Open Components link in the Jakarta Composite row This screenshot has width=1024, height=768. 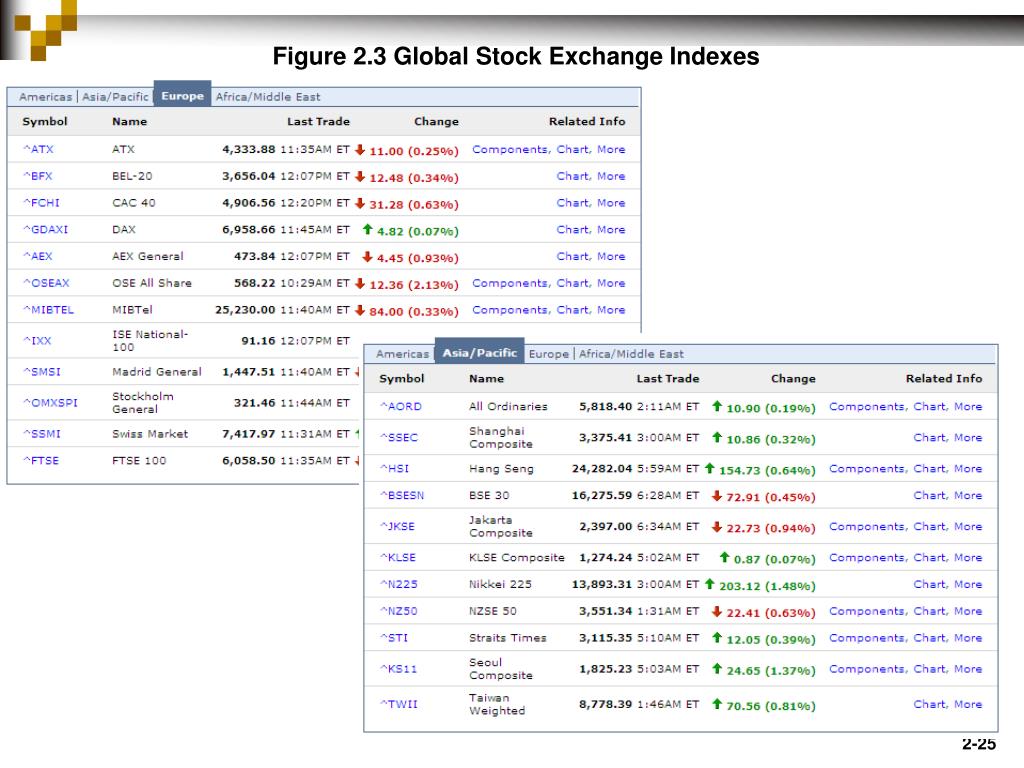pos(868,526)
